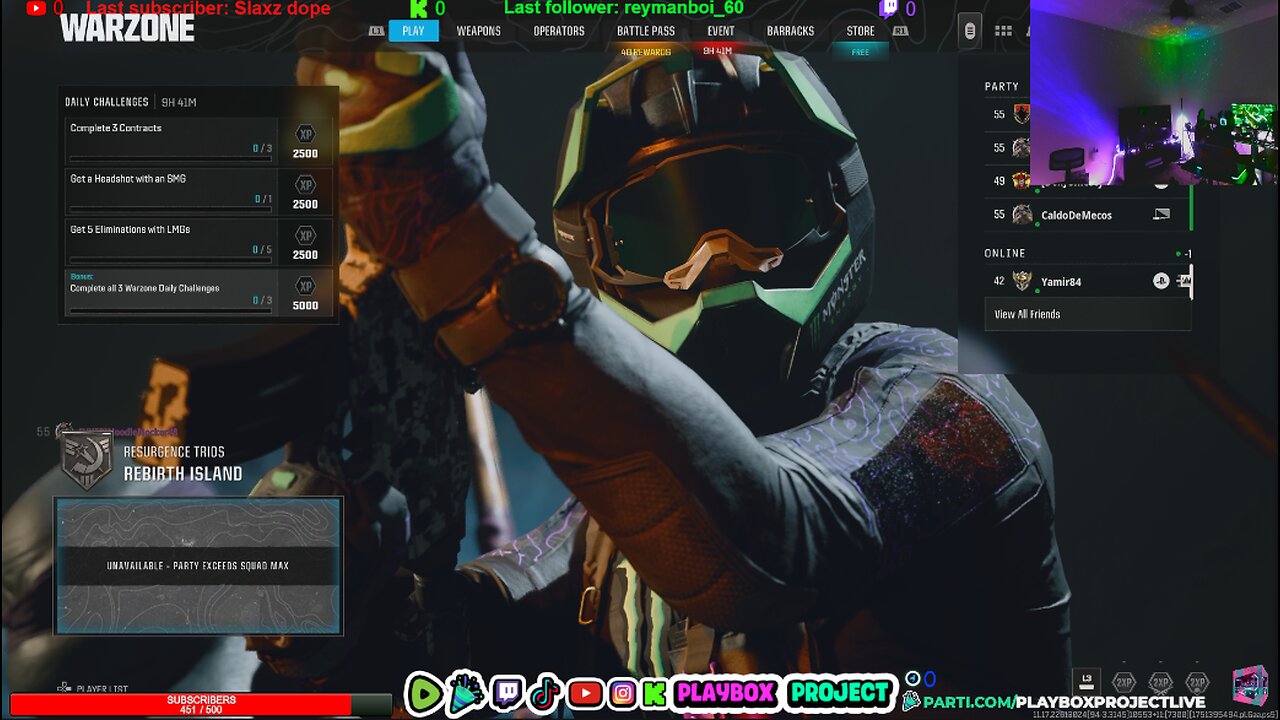Click the Free label under Store
1280x720 pixels.
(x=860, y=52)
